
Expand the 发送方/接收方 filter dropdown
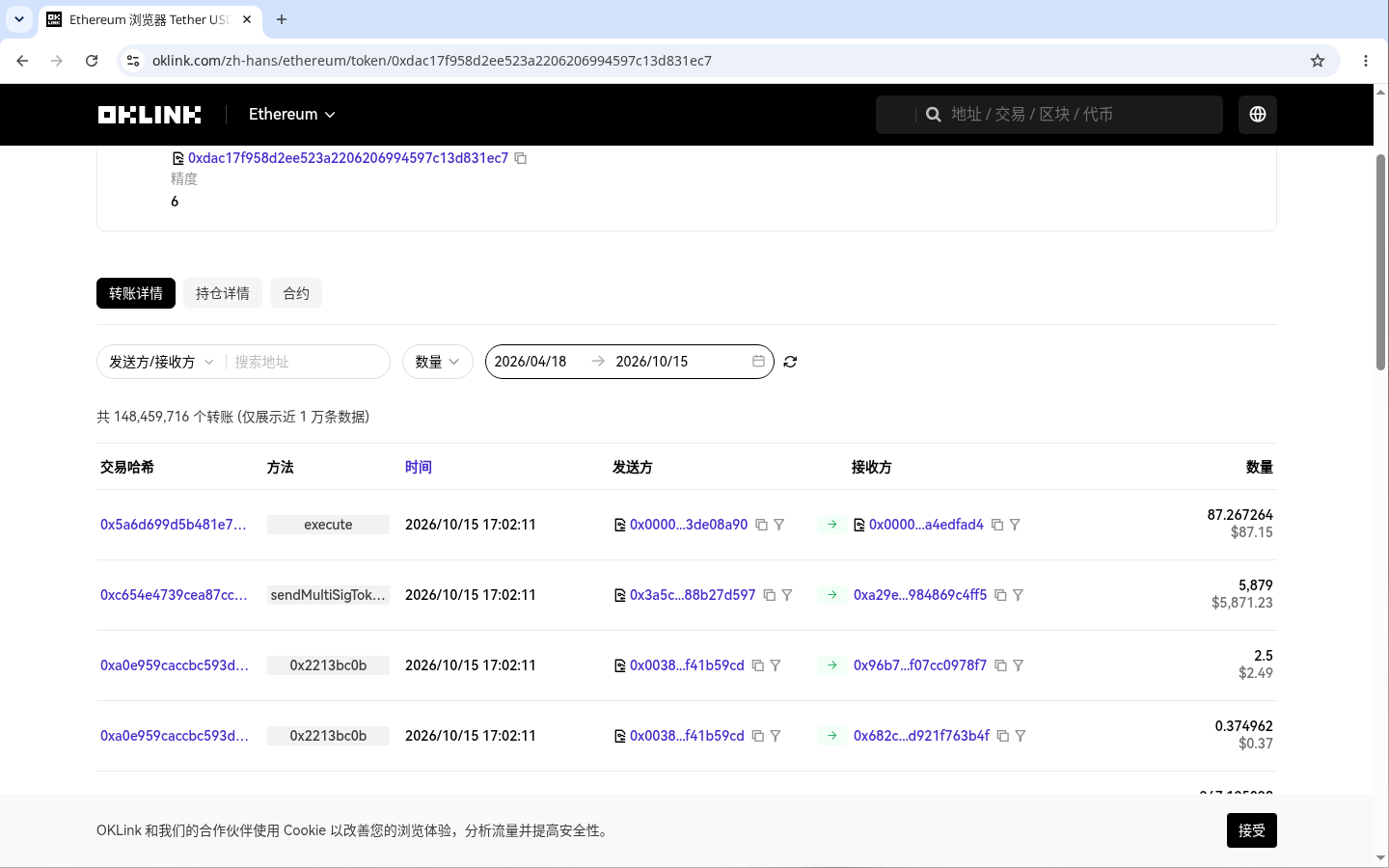161,362
